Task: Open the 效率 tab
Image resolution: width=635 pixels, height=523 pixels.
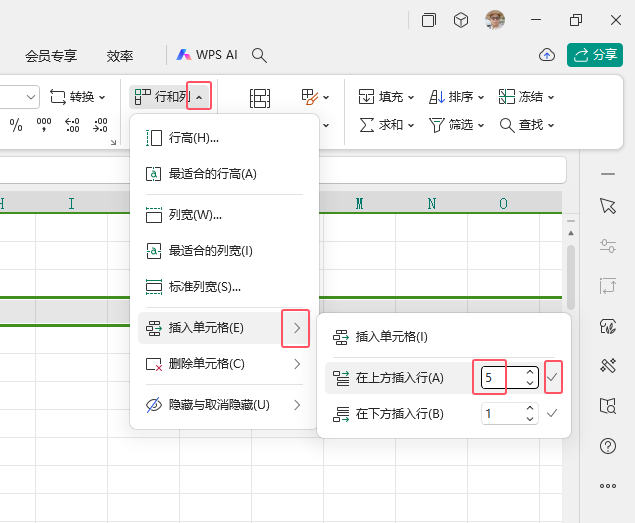Action: point(120,56)
